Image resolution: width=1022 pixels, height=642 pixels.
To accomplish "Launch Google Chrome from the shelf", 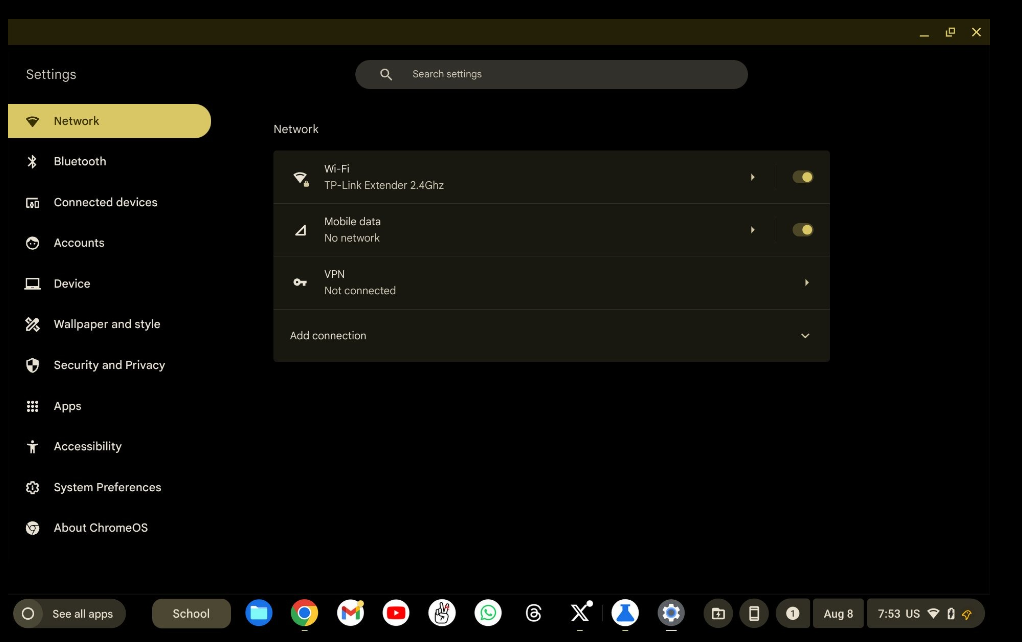I will (x=305, y=613).
